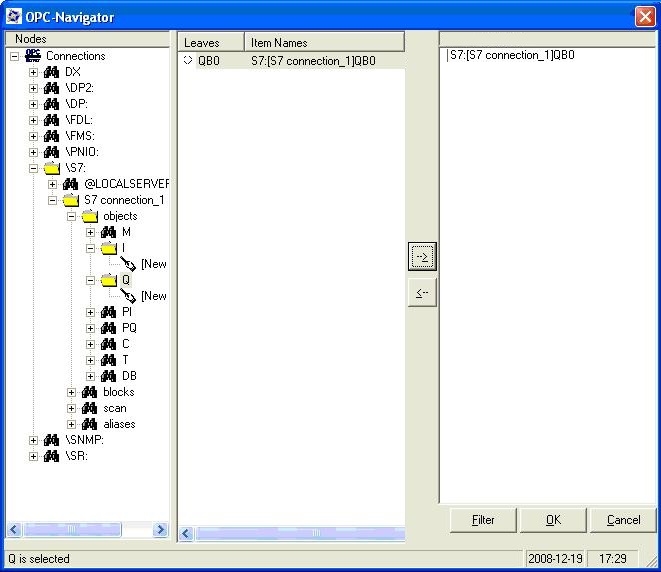Image resolution: width=661 pixels, height=572 pixels.
Task: Collapse the \S7: node
Action: 33,168
